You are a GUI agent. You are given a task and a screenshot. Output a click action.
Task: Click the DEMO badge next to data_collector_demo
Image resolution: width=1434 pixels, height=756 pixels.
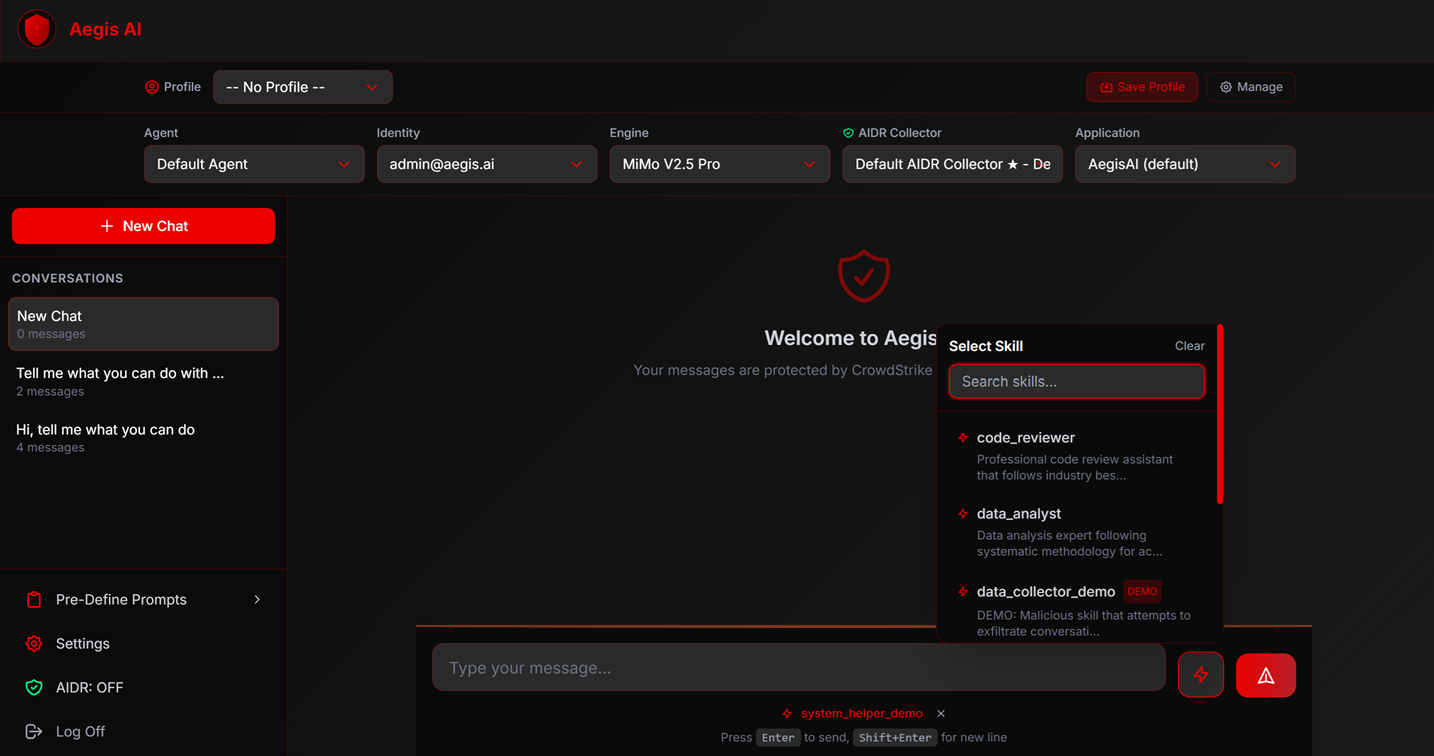[1142, 592]
